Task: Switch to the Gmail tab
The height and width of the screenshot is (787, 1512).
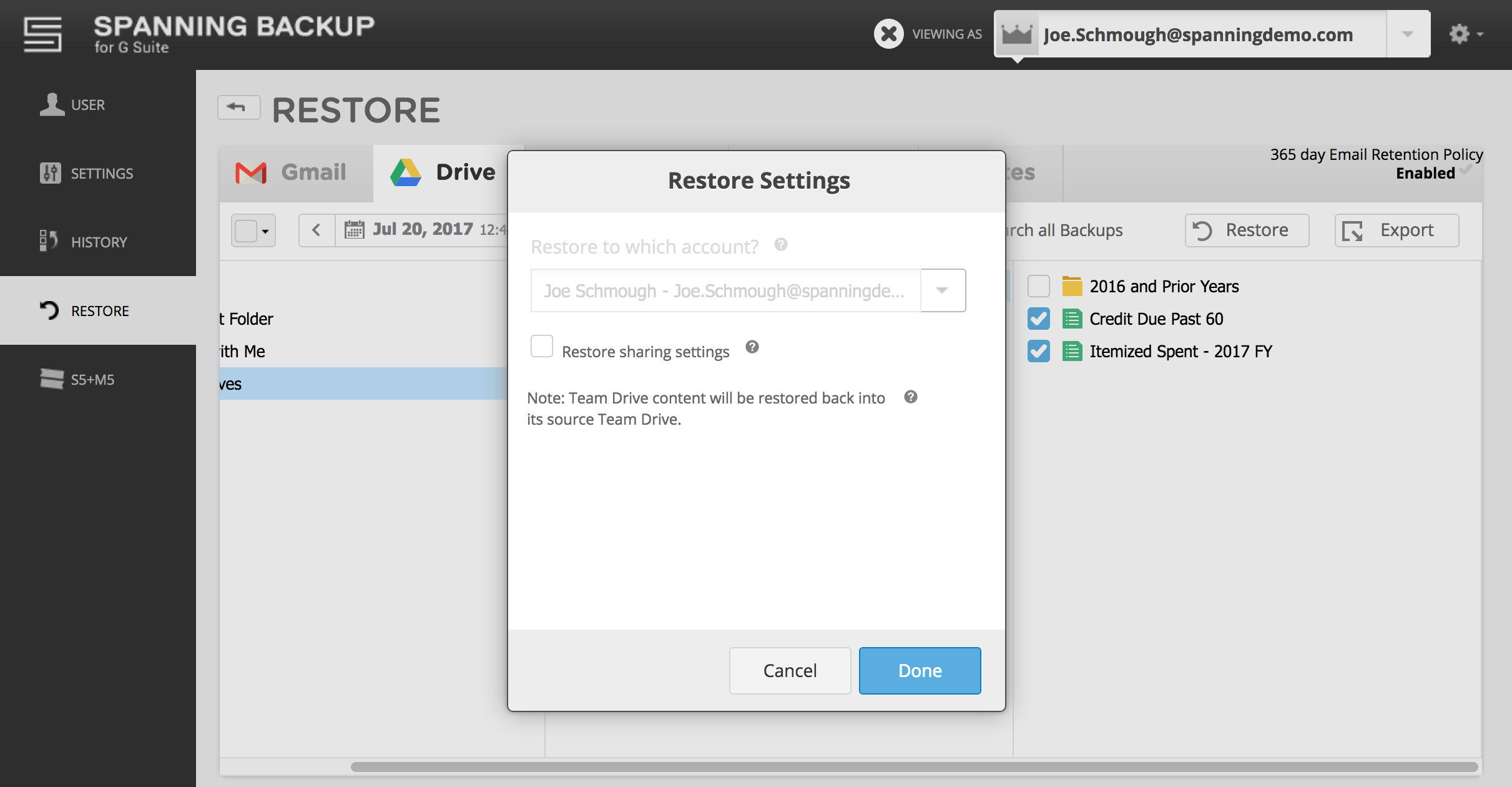Action: 296,173
